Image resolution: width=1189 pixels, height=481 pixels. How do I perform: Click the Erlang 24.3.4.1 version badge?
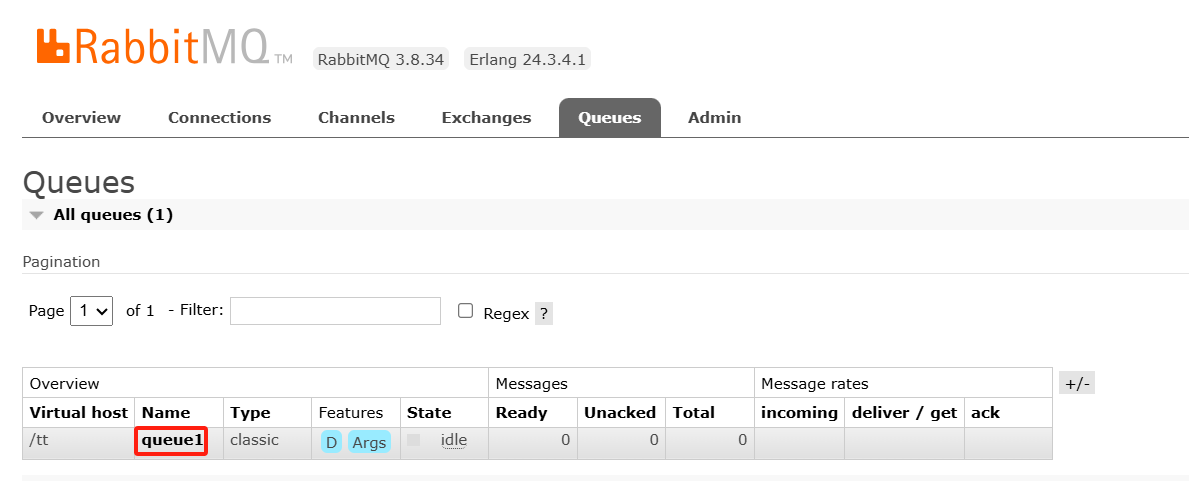[527, 59]
